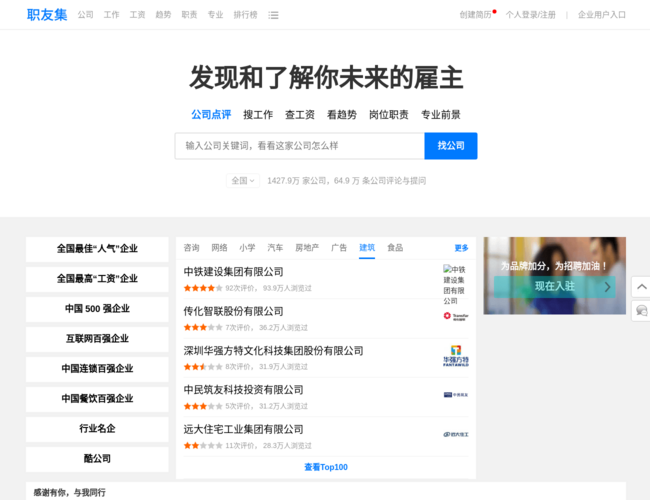
Task: Select the 房地产 industry tab
Action: coord(307,248)
